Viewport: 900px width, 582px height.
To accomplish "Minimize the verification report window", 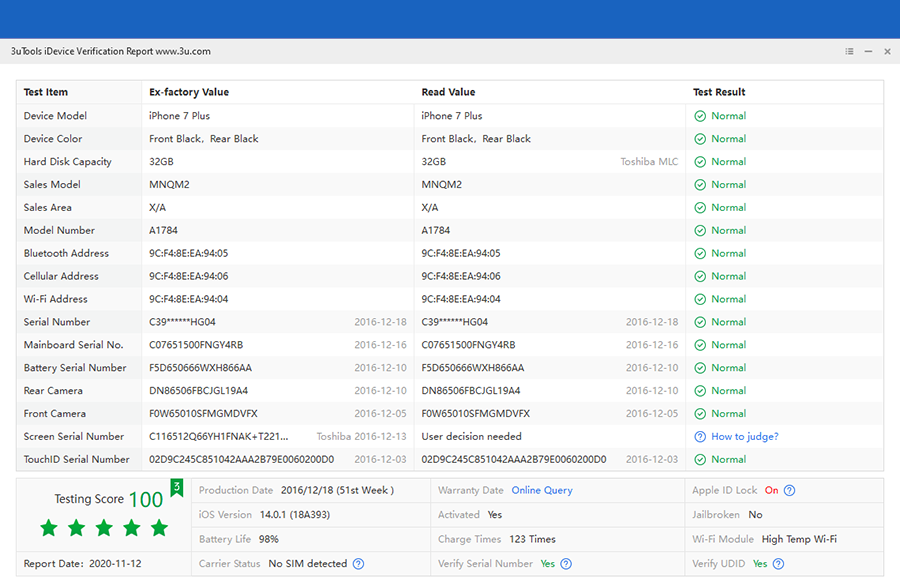I will (868, 51).
